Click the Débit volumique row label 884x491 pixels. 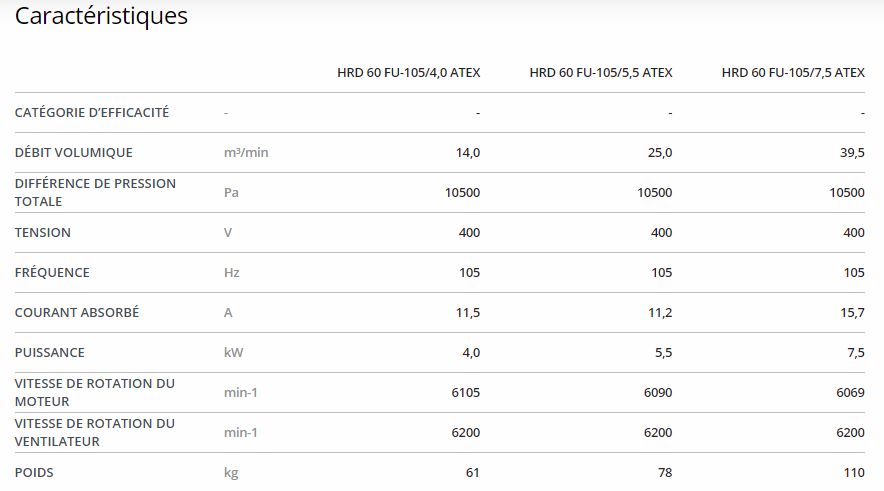coord(73,152)
